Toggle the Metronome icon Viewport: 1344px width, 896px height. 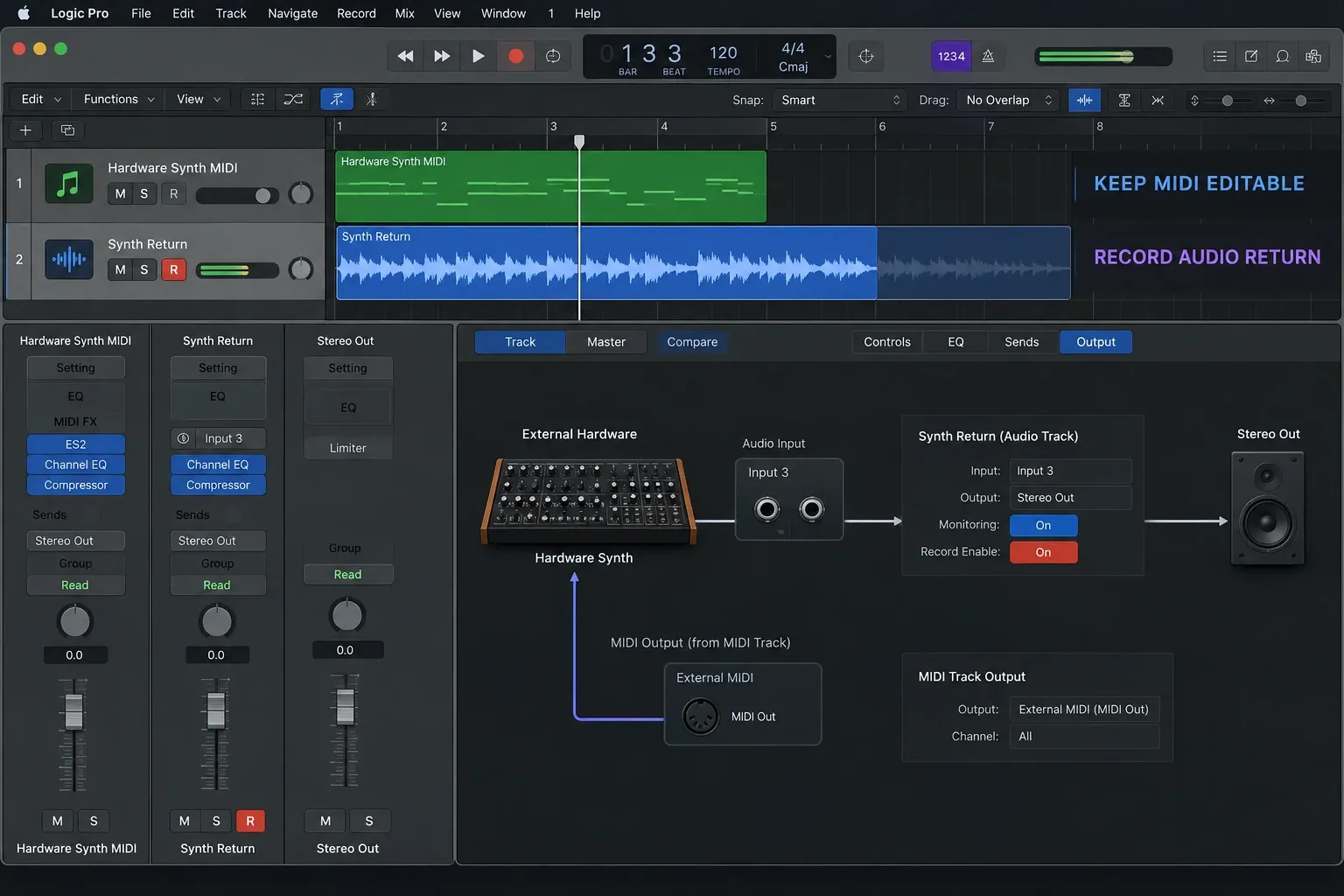coord(988,56)
